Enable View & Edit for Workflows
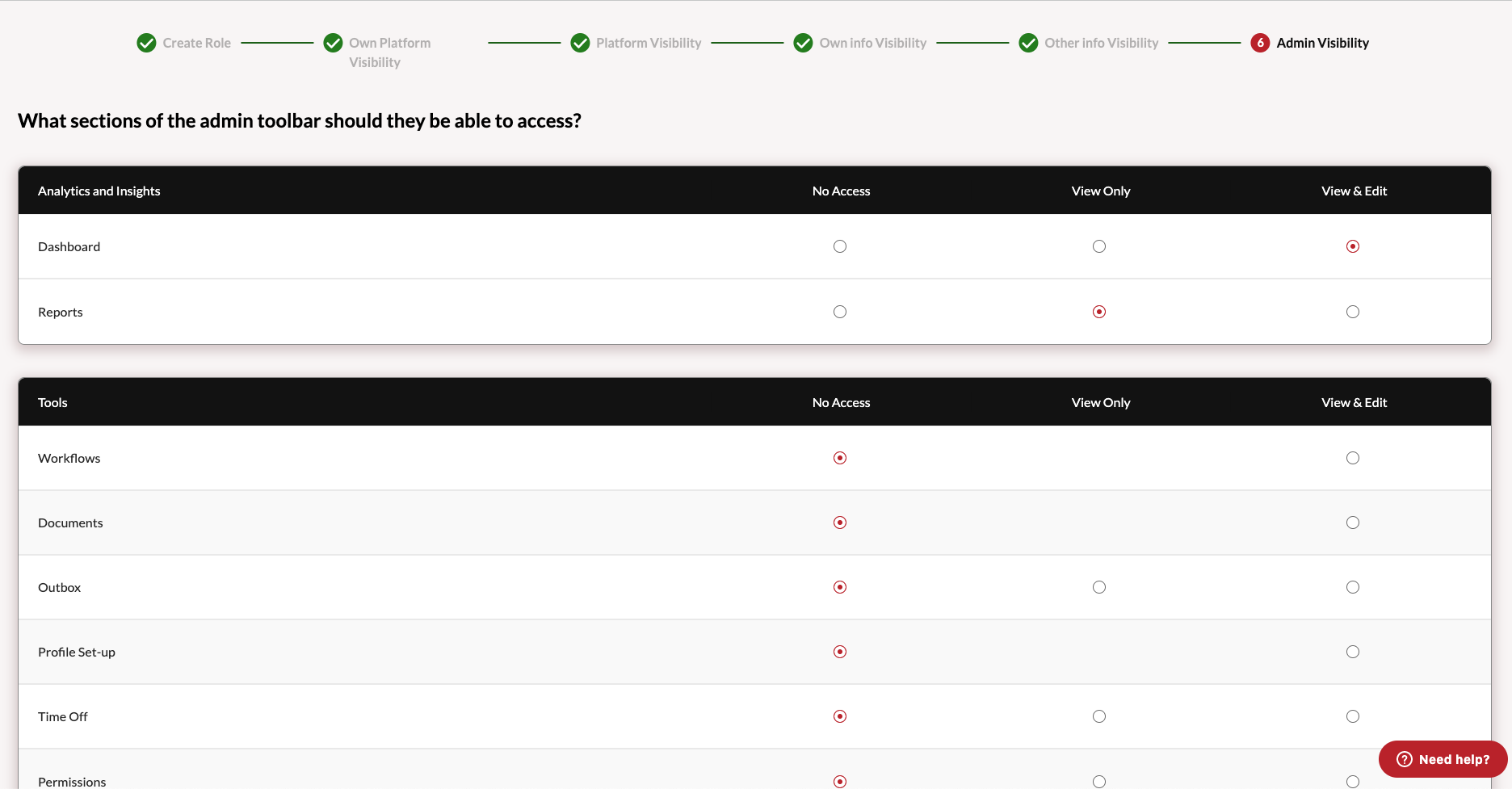Viewport: 1512px width, 789px height. 1353,458
